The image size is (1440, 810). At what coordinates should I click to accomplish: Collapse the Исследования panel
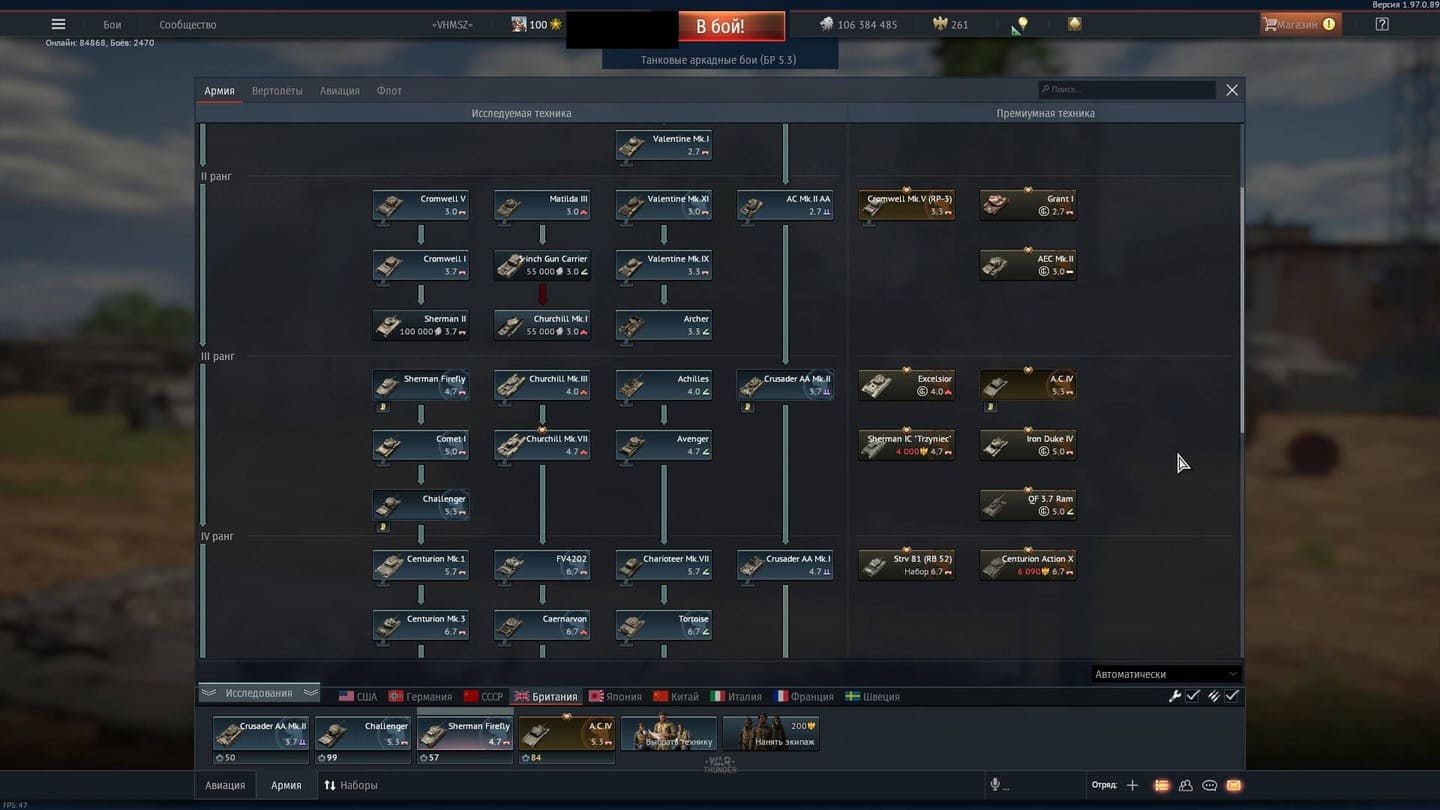[259, 693]
